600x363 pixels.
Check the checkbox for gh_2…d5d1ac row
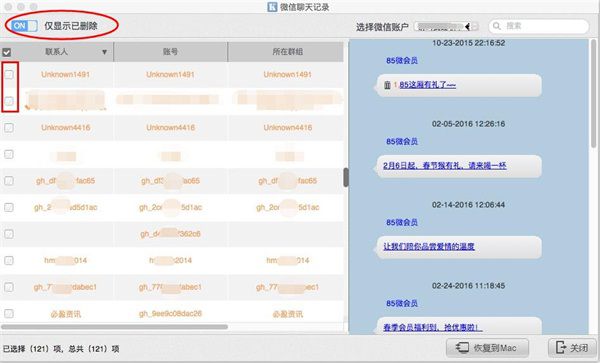9,207
